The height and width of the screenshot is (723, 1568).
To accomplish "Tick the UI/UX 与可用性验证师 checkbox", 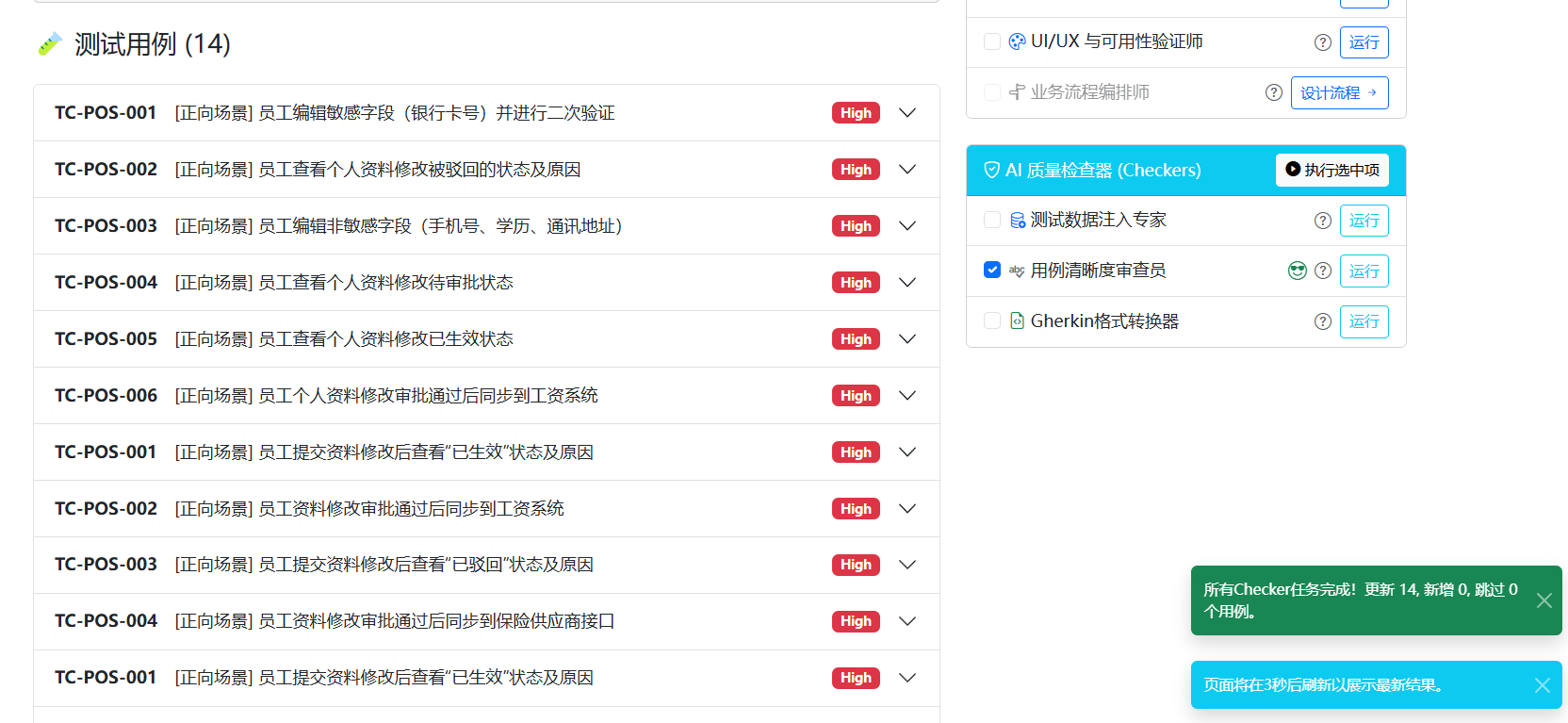I will 991,41.
